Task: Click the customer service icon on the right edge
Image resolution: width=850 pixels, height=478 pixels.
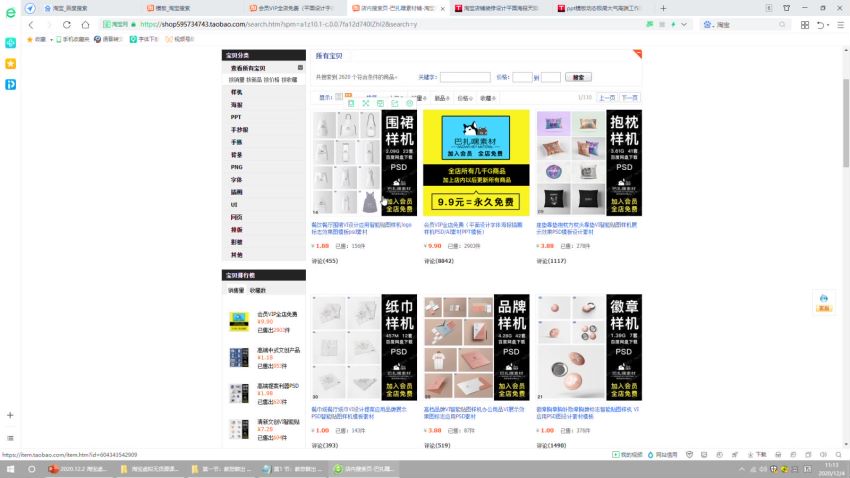Action: [x=824, y=302]
